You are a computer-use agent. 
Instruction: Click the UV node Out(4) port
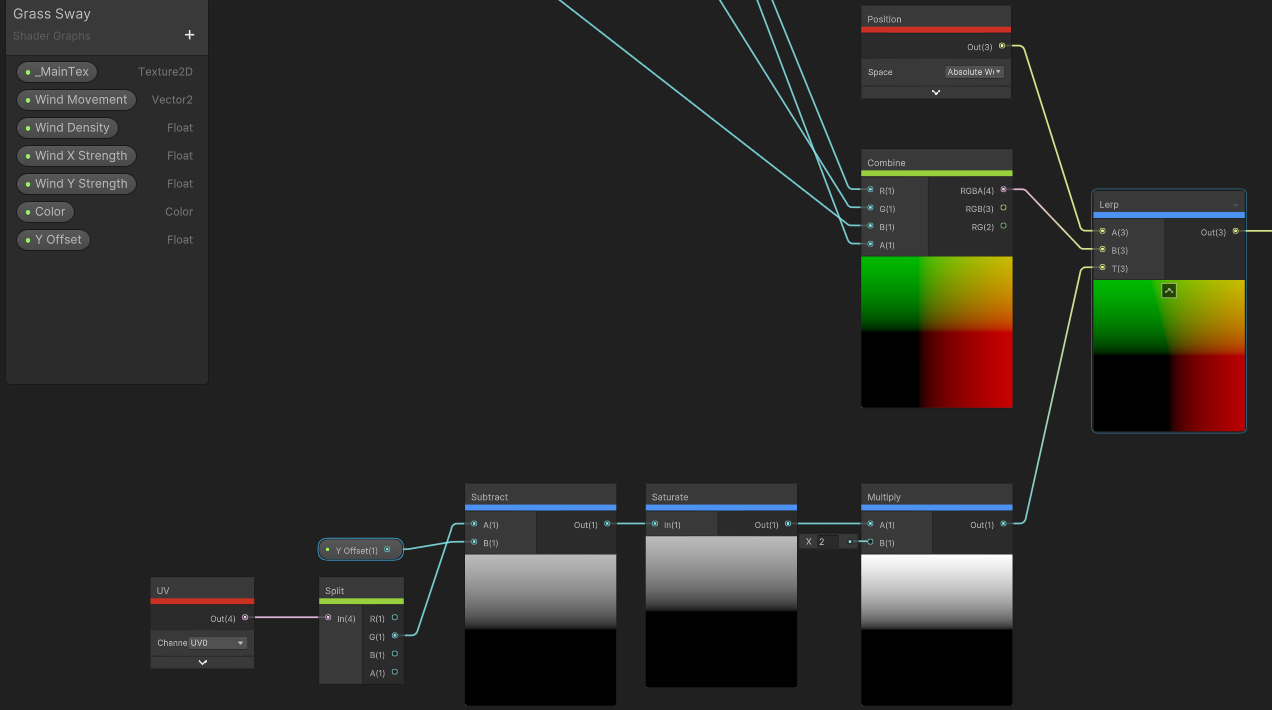pyautogui.click(x=245, y=617)
